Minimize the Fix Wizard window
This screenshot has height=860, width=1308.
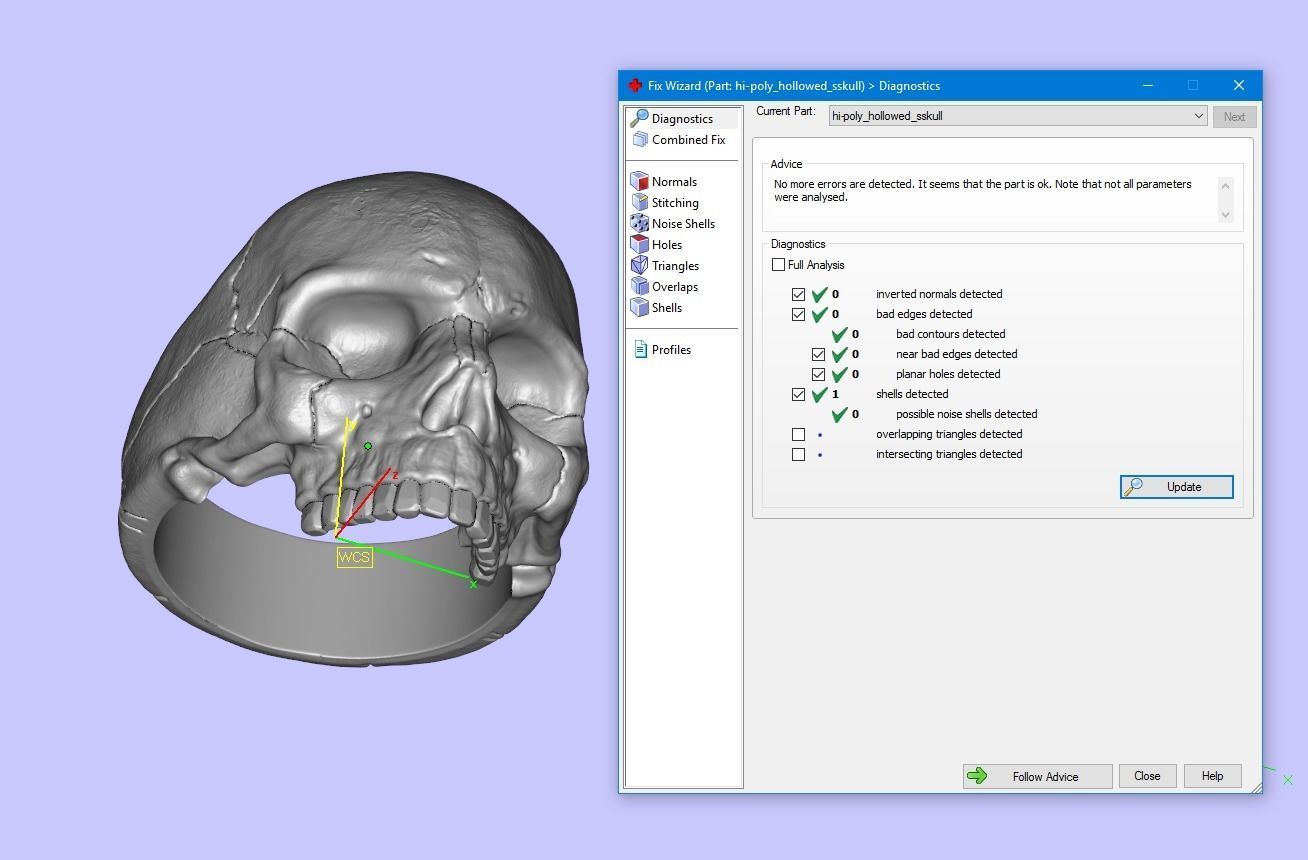(x=1147, y=85)
